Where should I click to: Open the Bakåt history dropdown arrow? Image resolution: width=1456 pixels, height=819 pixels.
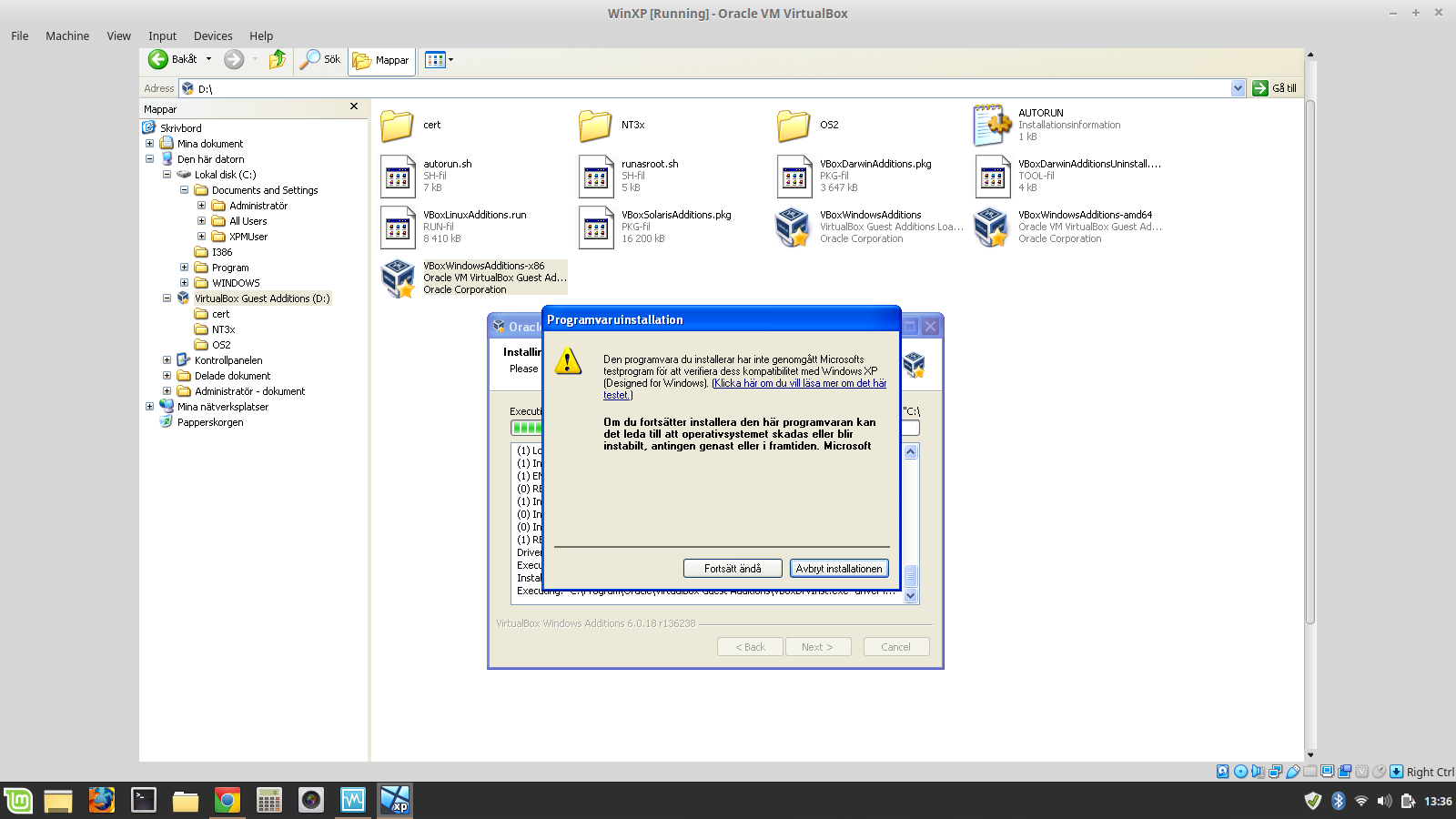click(x=208, y=59)
